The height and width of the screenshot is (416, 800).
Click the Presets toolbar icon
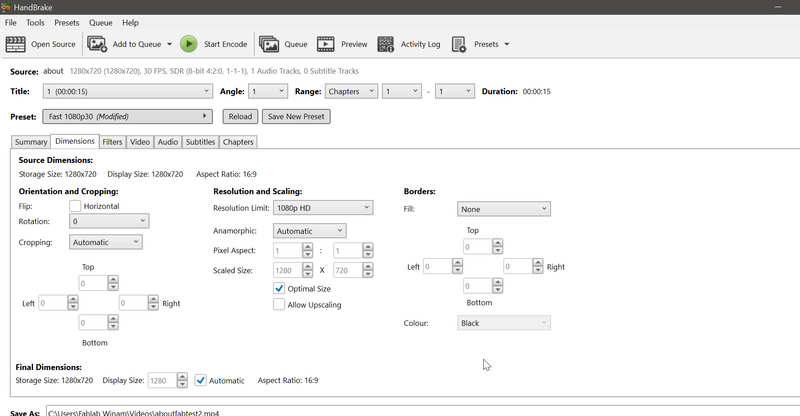click(459, 44)
